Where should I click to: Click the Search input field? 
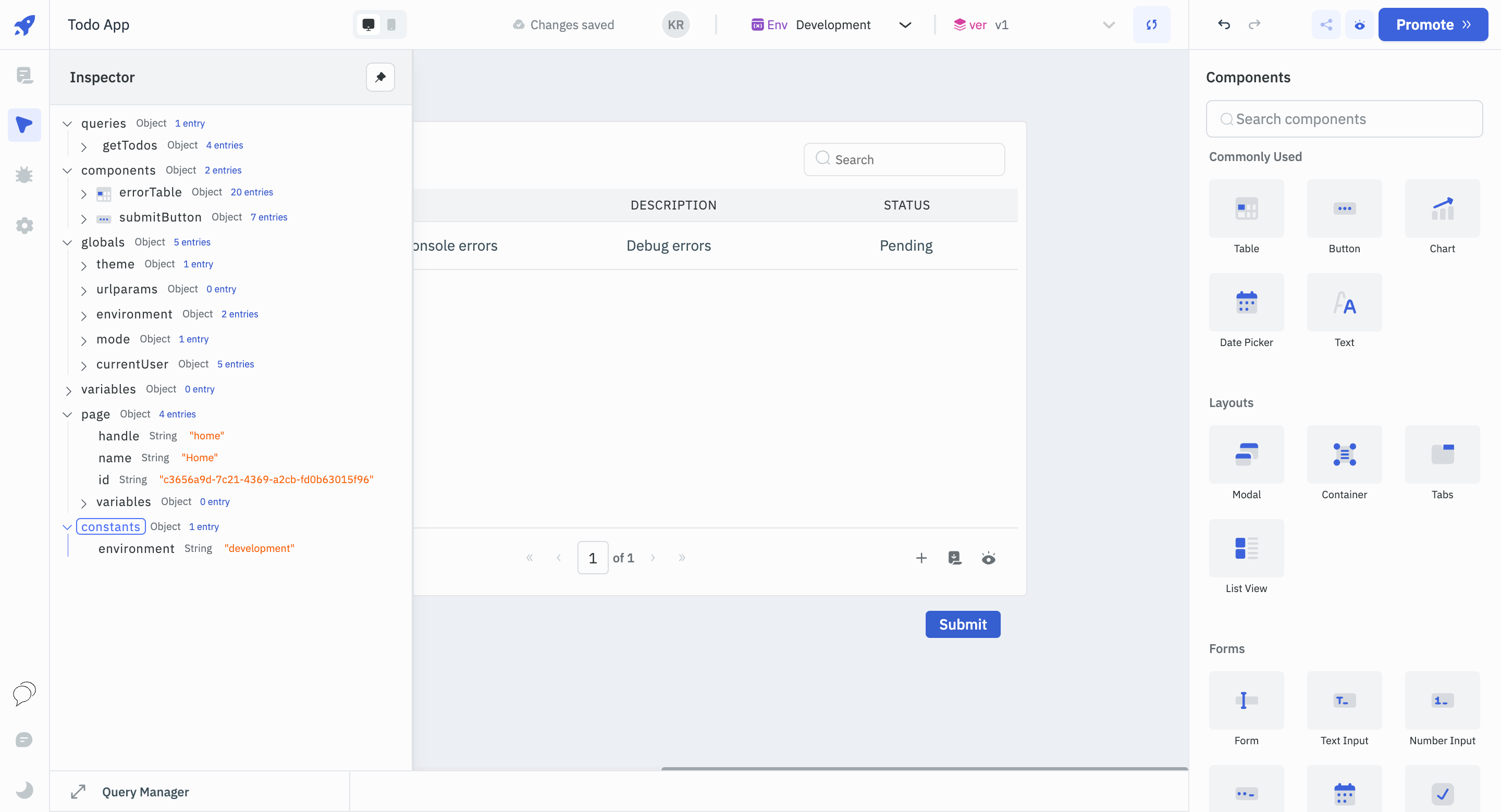click(905, 159)
